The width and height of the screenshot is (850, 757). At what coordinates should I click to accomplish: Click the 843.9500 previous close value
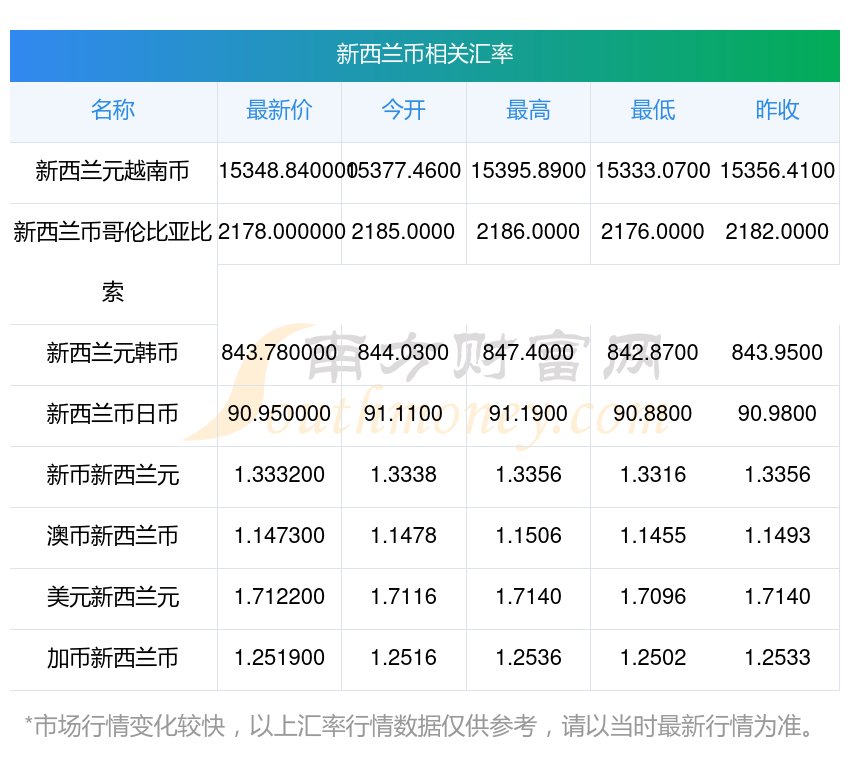[x=777, y=353]
